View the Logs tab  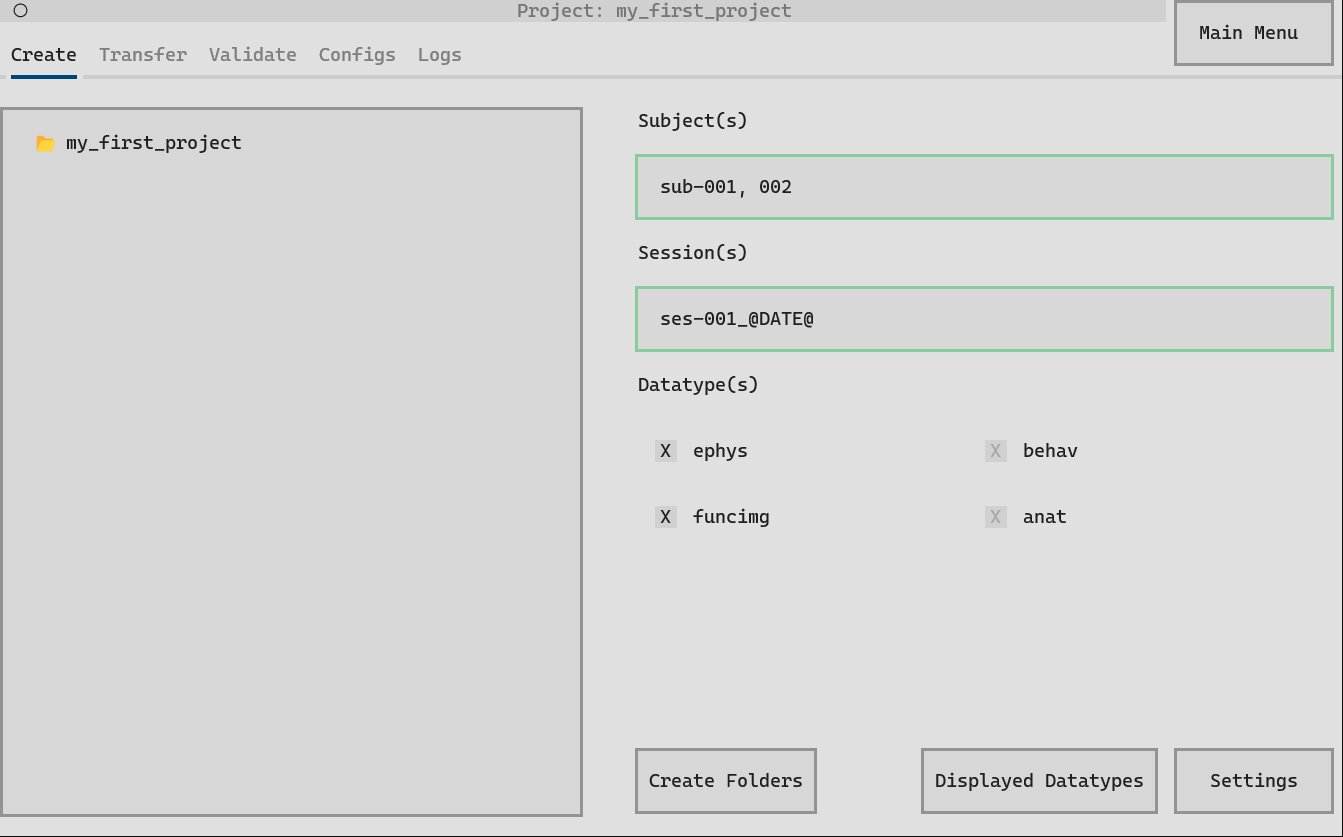[x=439, y=55]
